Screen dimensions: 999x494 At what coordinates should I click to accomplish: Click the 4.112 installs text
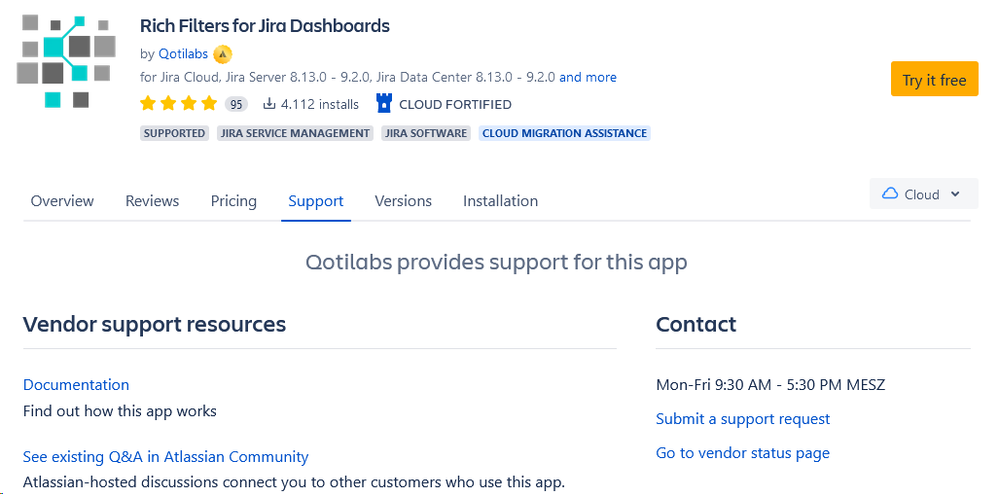320,104
